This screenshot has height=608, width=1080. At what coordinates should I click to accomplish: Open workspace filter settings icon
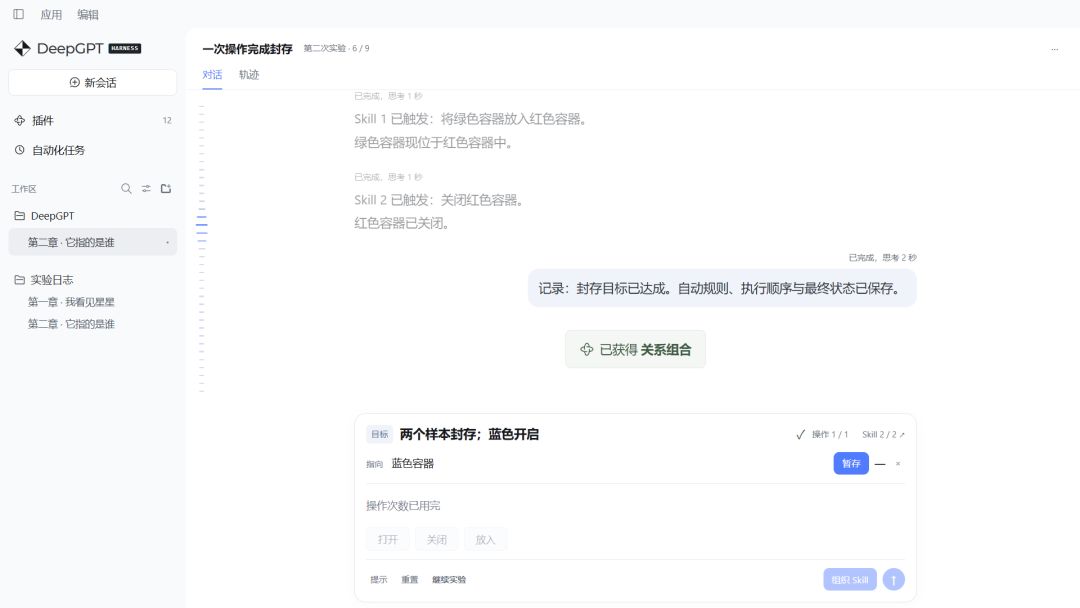coord(146,189)
